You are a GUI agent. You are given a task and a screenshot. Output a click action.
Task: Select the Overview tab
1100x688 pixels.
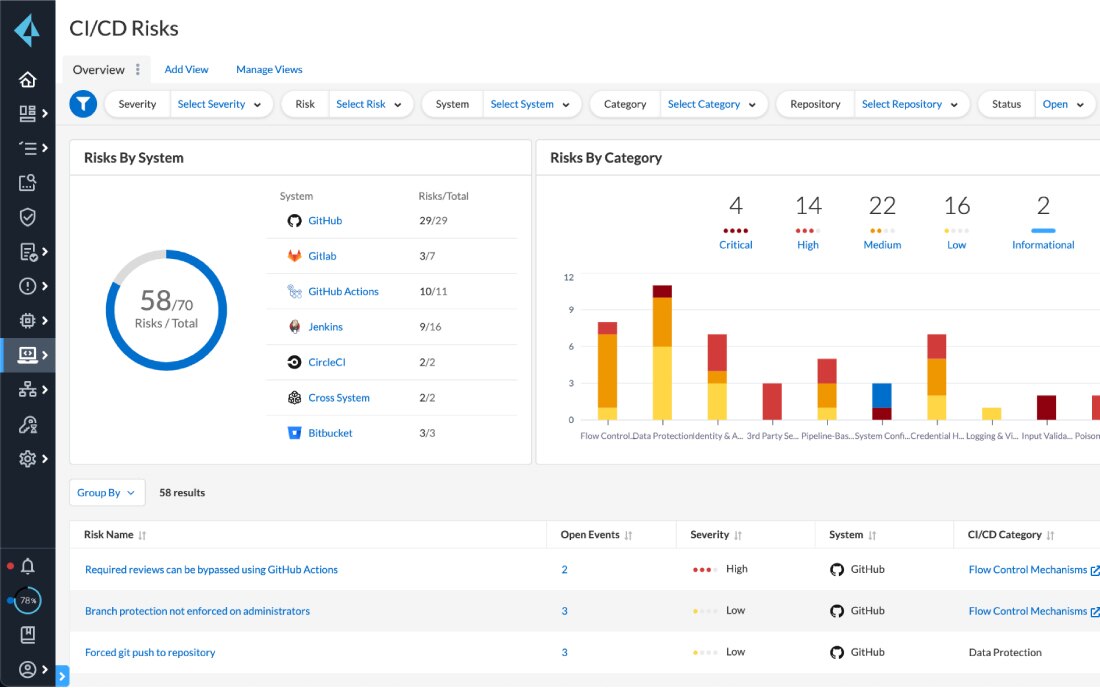point(98,69)
